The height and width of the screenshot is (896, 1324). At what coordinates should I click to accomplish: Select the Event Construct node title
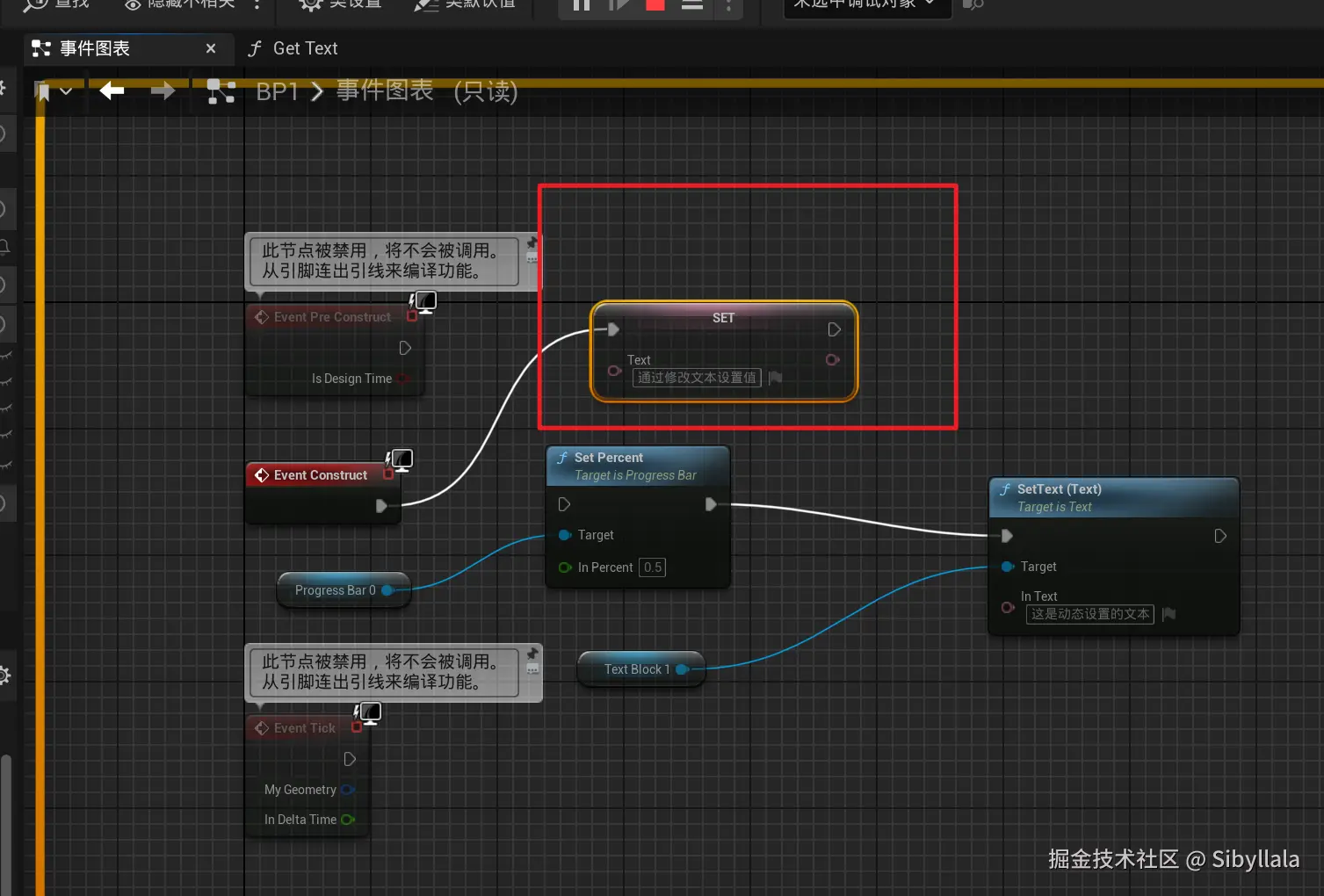(x=321, y=475)
